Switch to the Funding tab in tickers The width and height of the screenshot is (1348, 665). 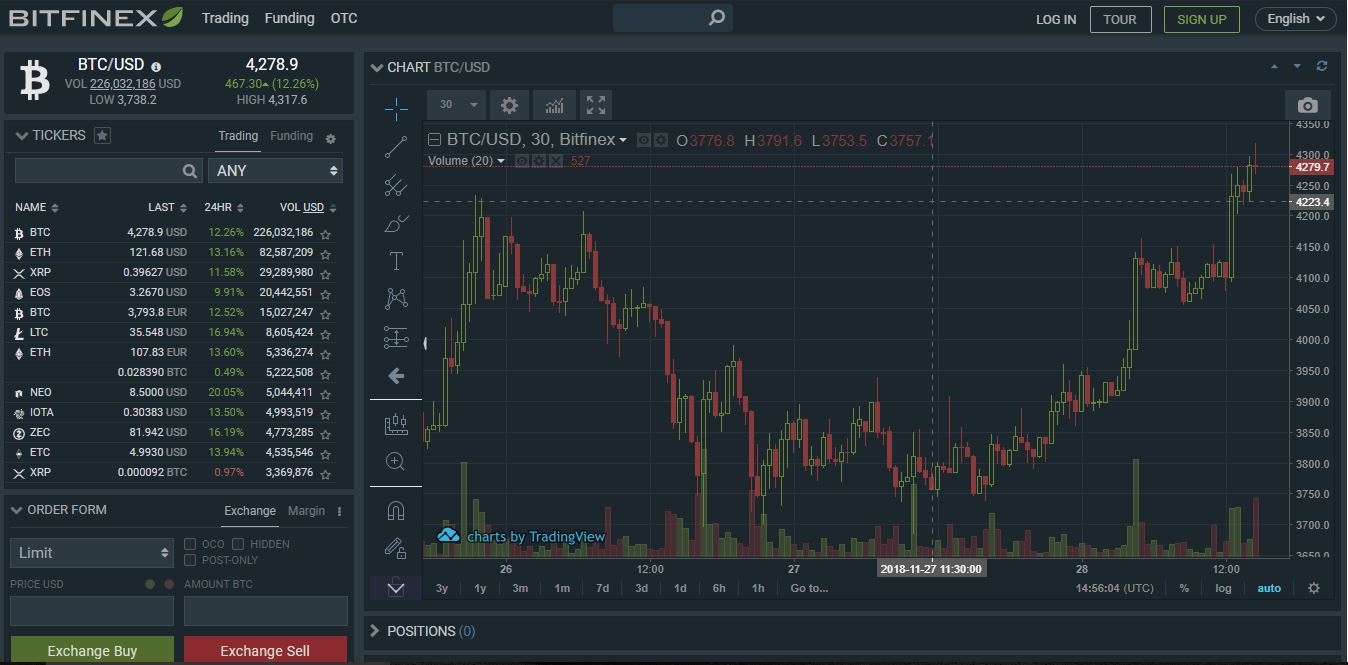291,136
